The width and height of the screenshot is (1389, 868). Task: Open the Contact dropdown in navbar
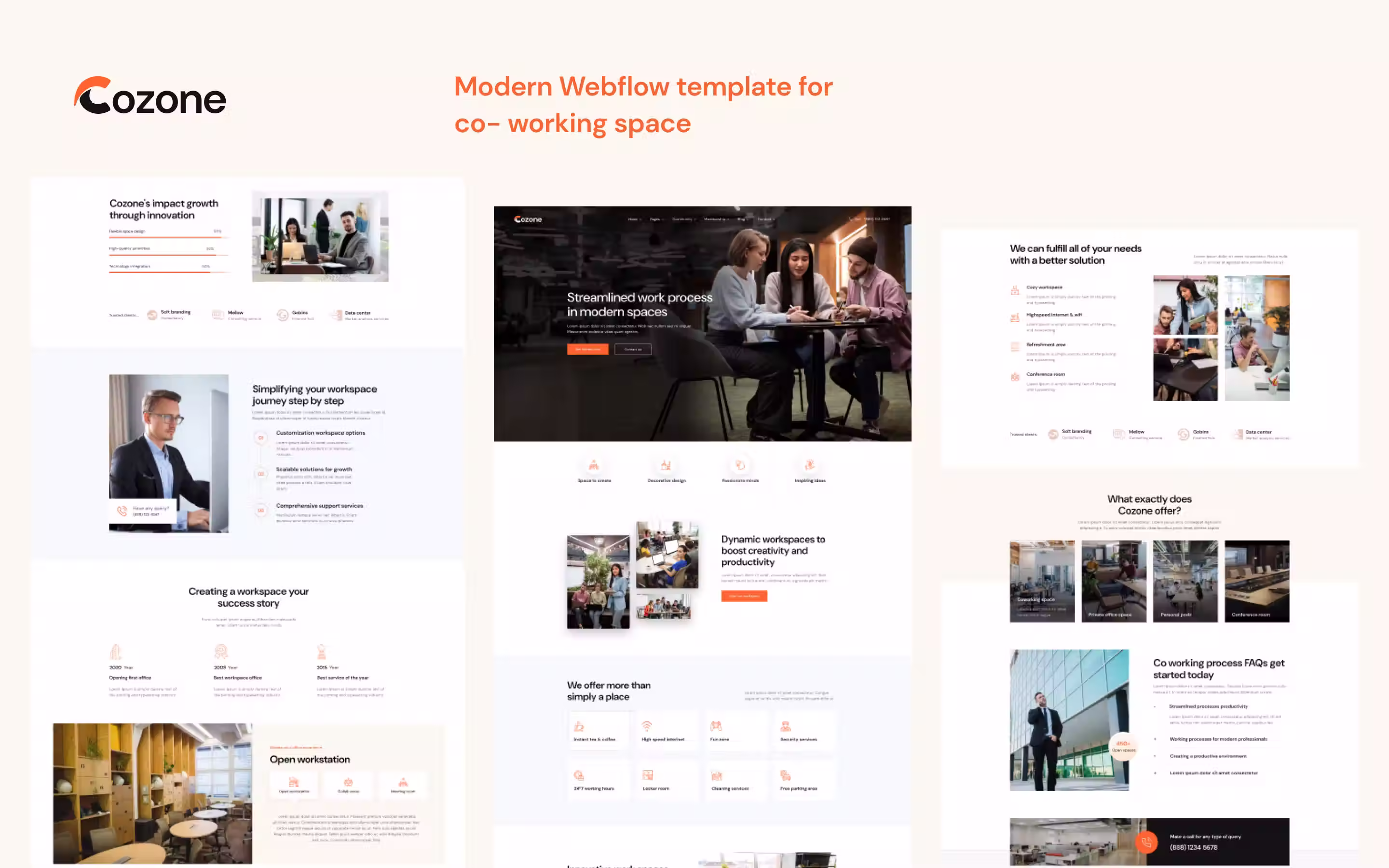point(766,219)
